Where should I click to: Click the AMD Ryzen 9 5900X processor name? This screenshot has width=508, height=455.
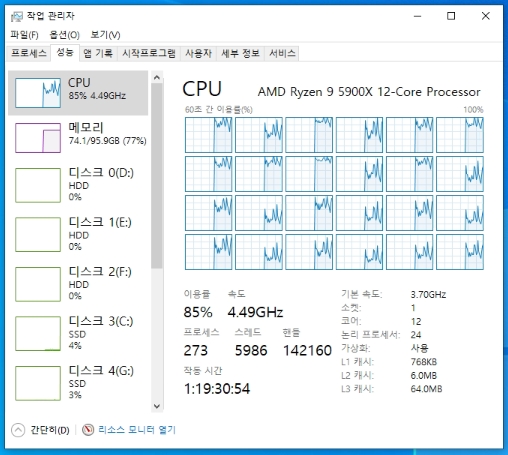369,92
